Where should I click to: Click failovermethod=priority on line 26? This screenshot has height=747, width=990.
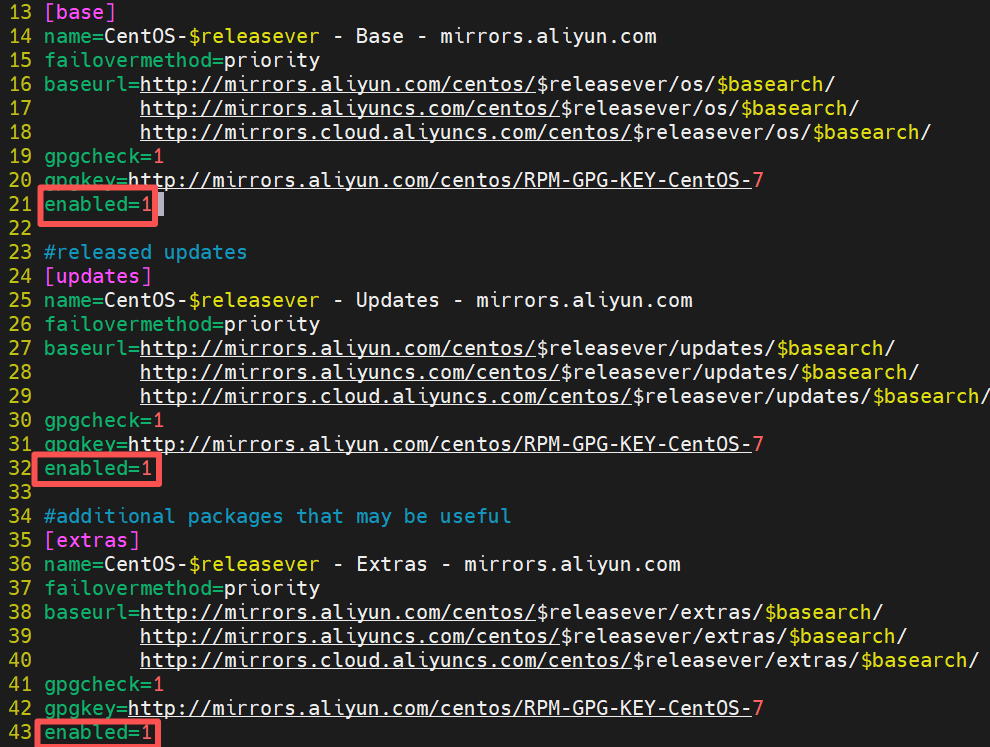pos(182,324)
